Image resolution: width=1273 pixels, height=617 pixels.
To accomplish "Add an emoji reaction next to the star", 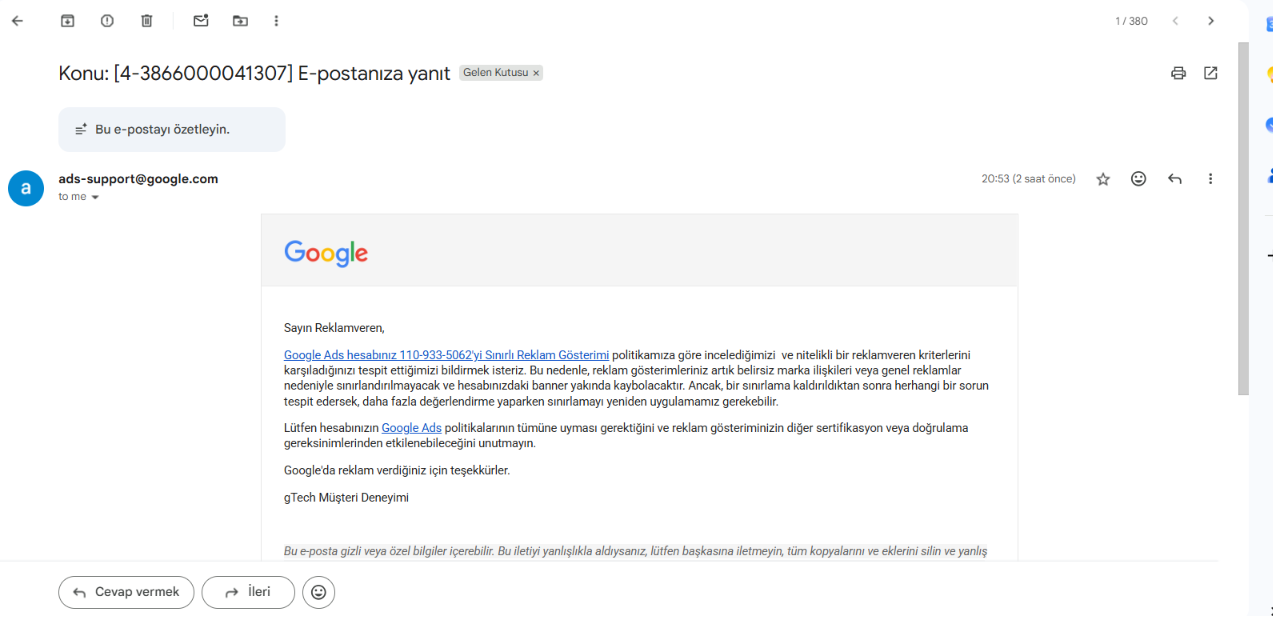I will click(x=1138, y=179).
